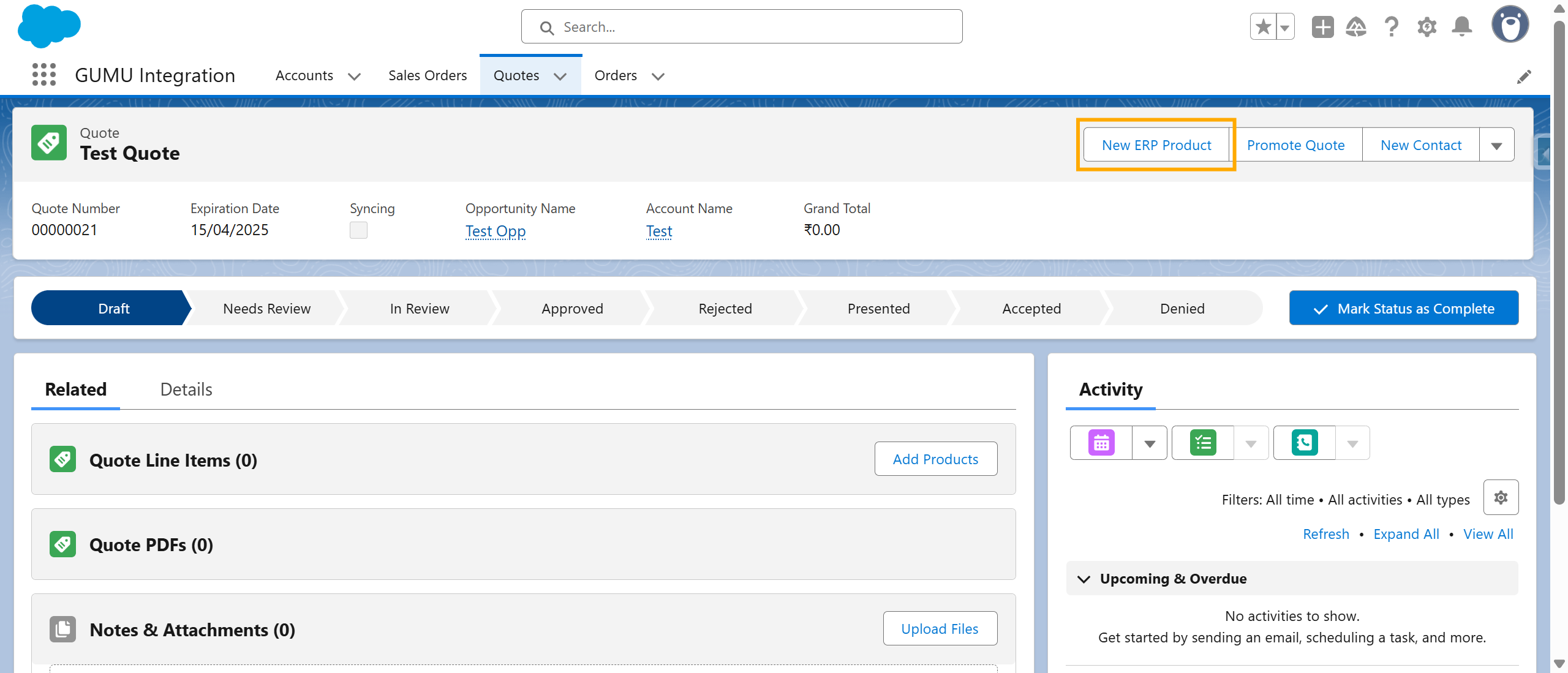Show more quote actions dropdown

pos(1496,145)
